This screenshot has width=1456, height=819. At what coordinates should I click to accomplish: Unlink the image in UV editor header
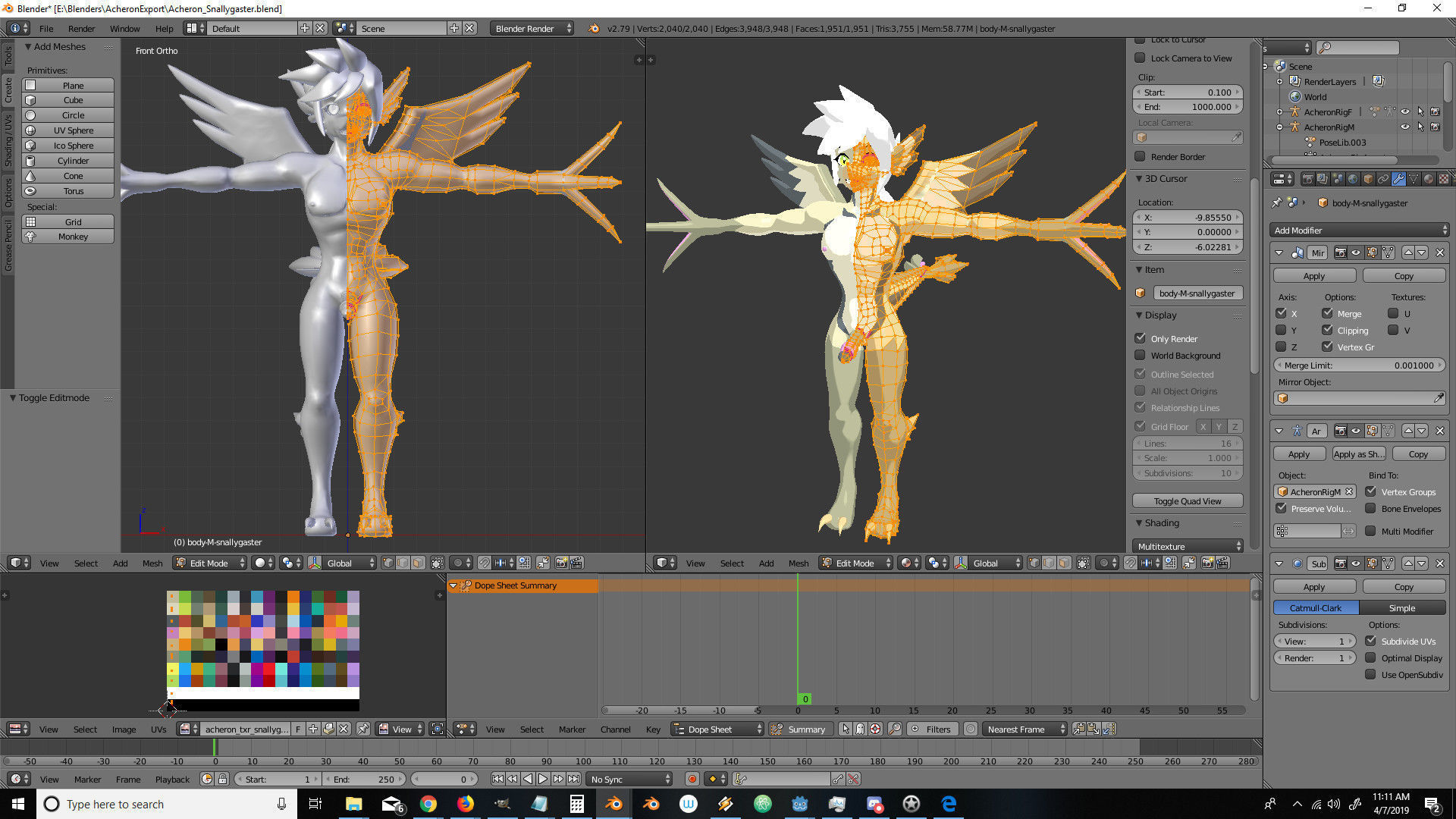click(344, 729)
